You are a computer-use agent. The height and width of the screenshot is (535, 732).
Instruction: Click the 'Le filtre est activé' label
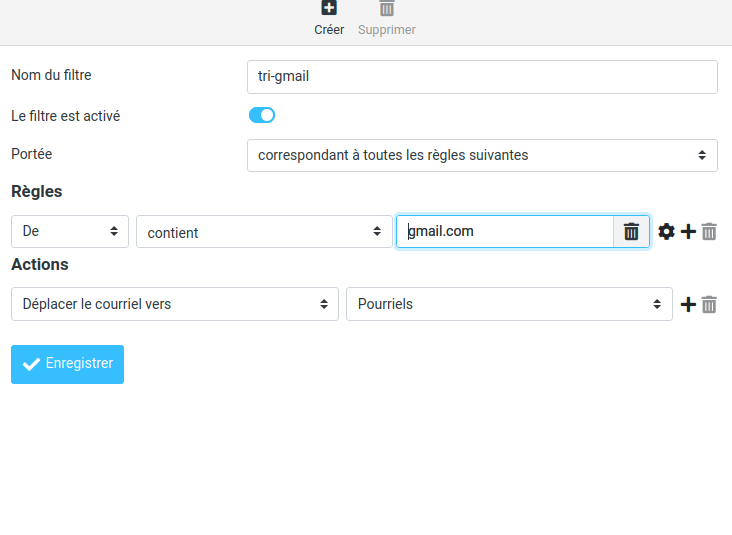click(x=65, y=116)
